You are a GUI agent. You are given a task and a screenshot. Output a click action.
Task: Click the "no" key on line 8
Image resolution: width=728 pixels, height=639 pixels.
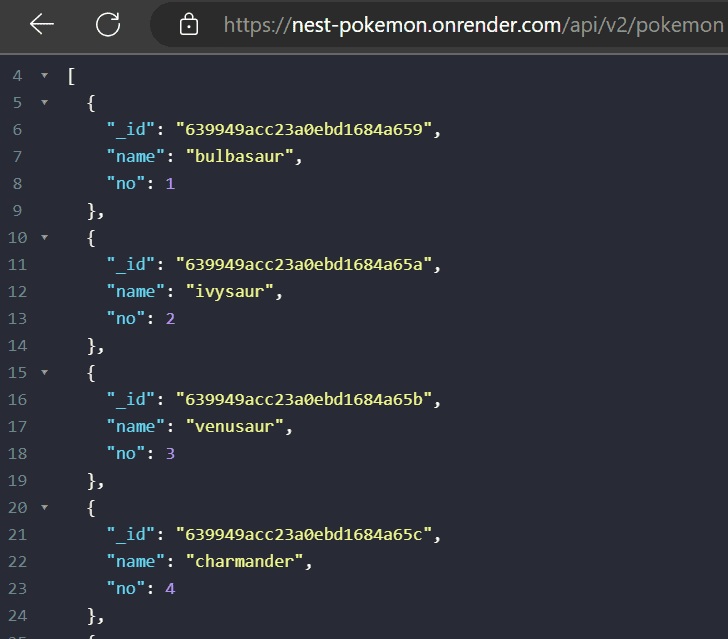tap(126, 183)
